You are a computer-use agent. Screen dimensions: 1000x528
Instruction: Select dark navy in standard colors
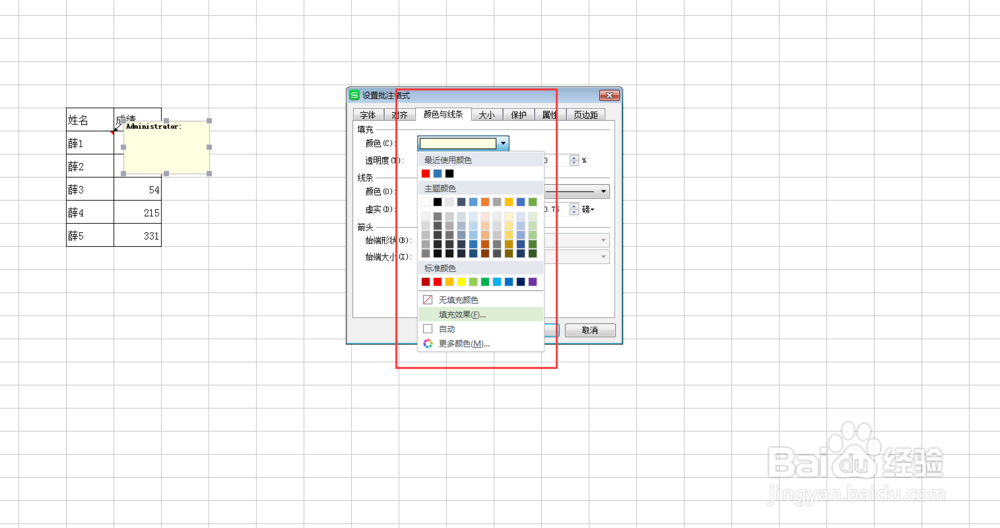coord(521,282)
